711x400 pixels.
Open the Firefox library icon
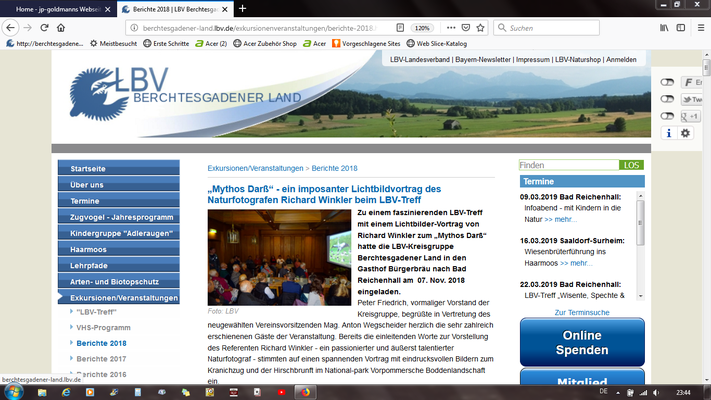[664, 28]
